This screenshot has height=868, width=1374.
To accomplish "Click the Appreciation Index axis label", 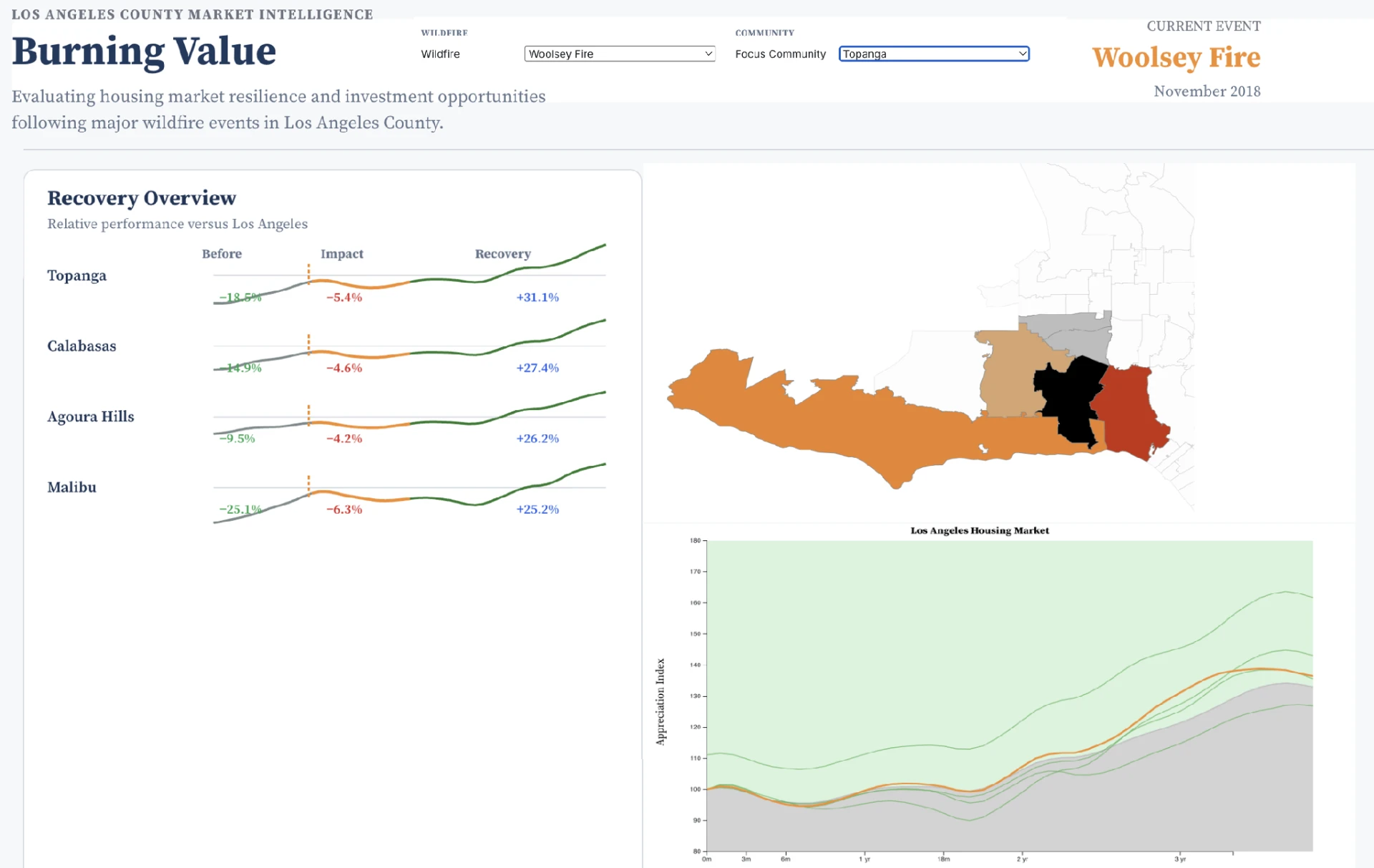I will coord(660,702).
